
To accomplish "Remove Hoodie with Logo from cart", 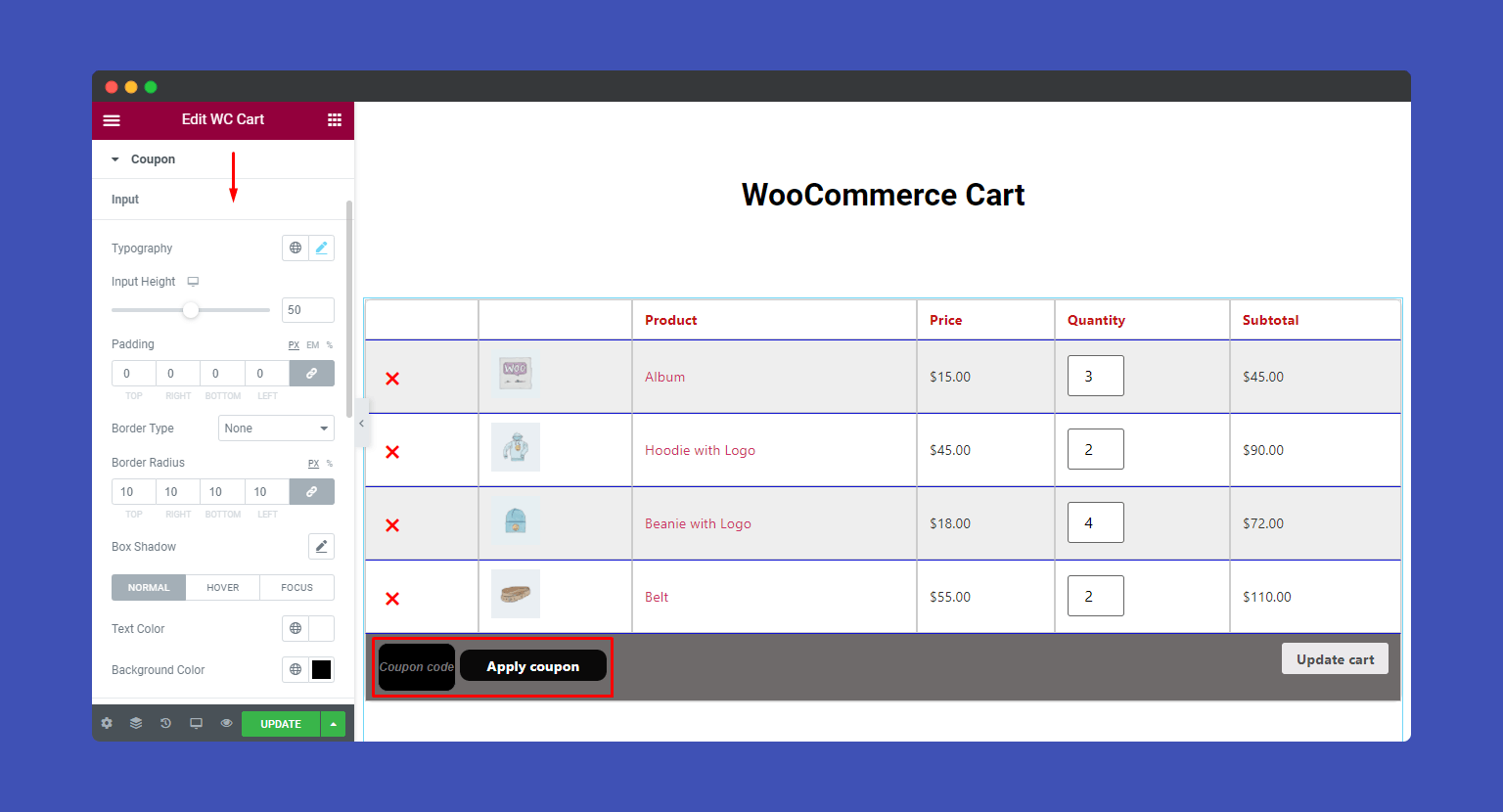I will click(x=392, y=452).
